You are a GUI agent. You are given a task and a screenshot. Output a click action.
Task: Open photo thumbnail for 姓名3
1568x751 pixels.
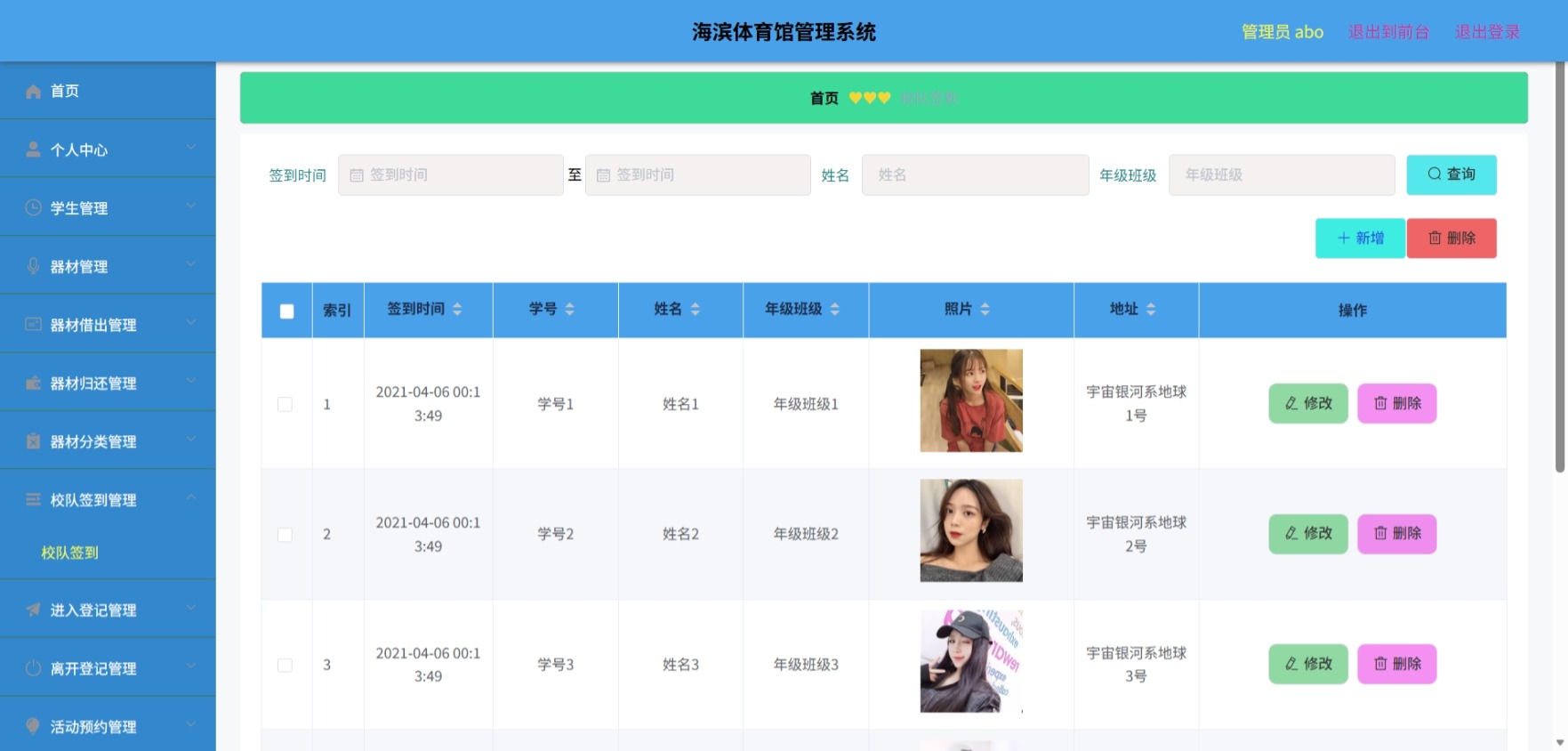click(x=971, y=661)
